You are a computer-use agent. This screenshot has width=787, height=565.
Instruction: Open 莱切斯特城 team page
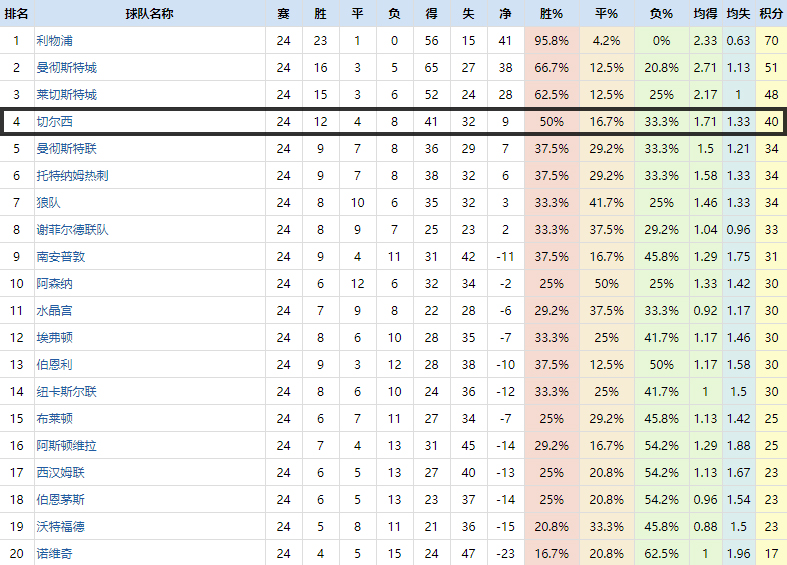point(66,95)
